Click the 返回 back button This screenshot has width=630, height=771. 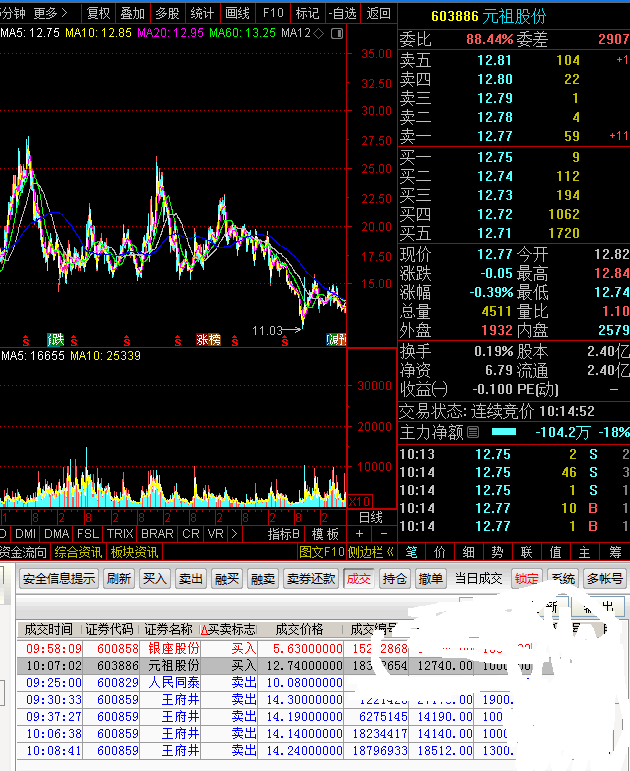[379, 13]
